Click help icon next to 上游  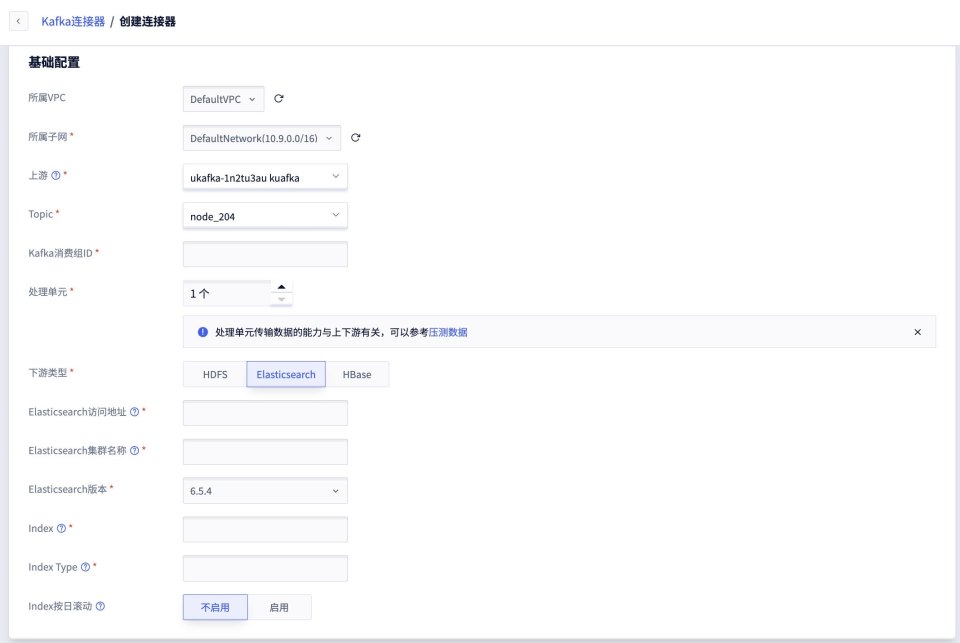click(x=55, y=176)
